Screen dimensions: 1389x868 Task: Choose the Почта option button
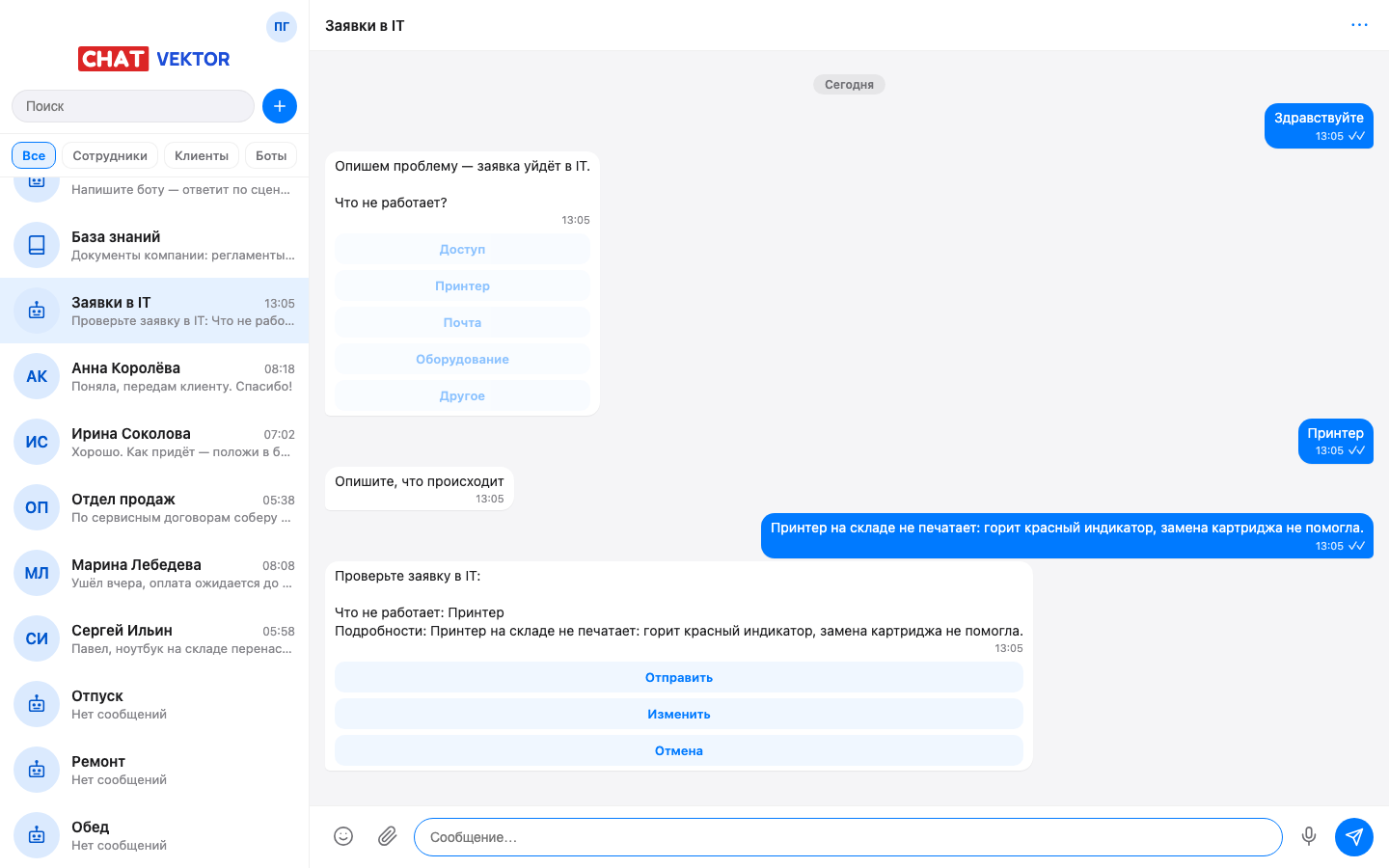coord(462,322)
